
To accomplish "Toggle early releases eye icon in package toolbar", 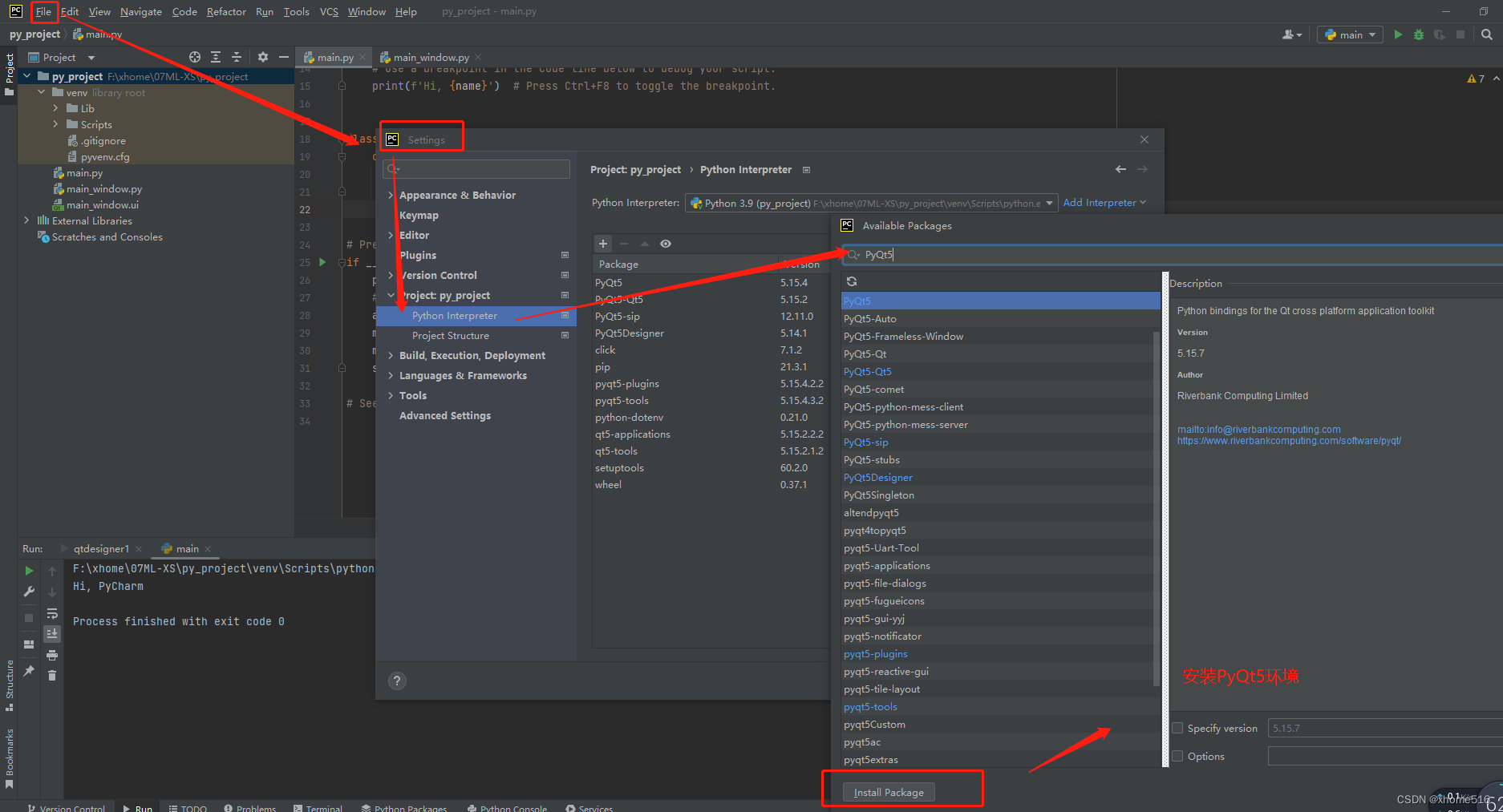I will click(x=666, y=244).
